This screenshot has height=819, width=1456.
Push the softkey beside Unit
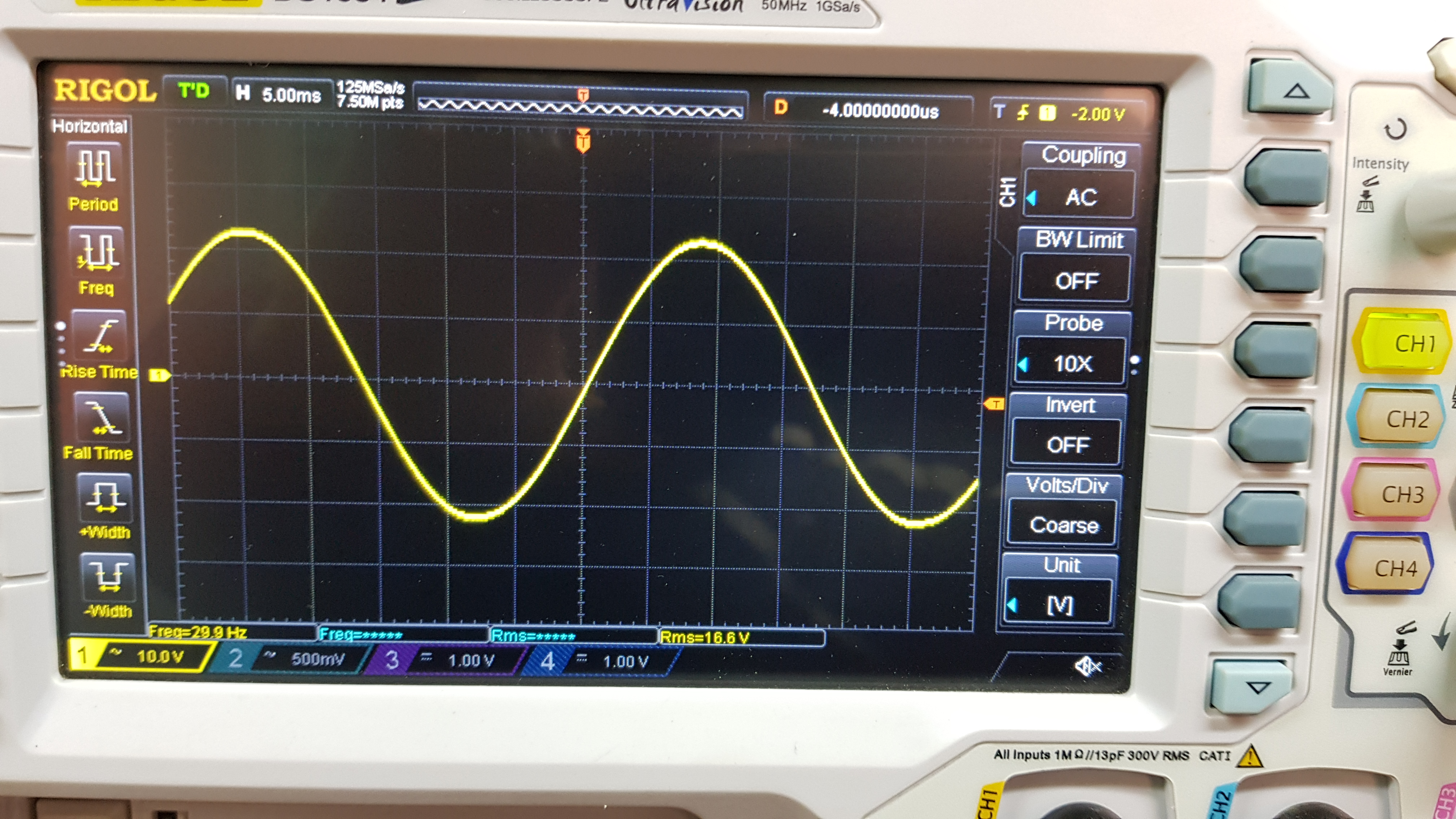pyautogui.click(x=1259, y=601)
